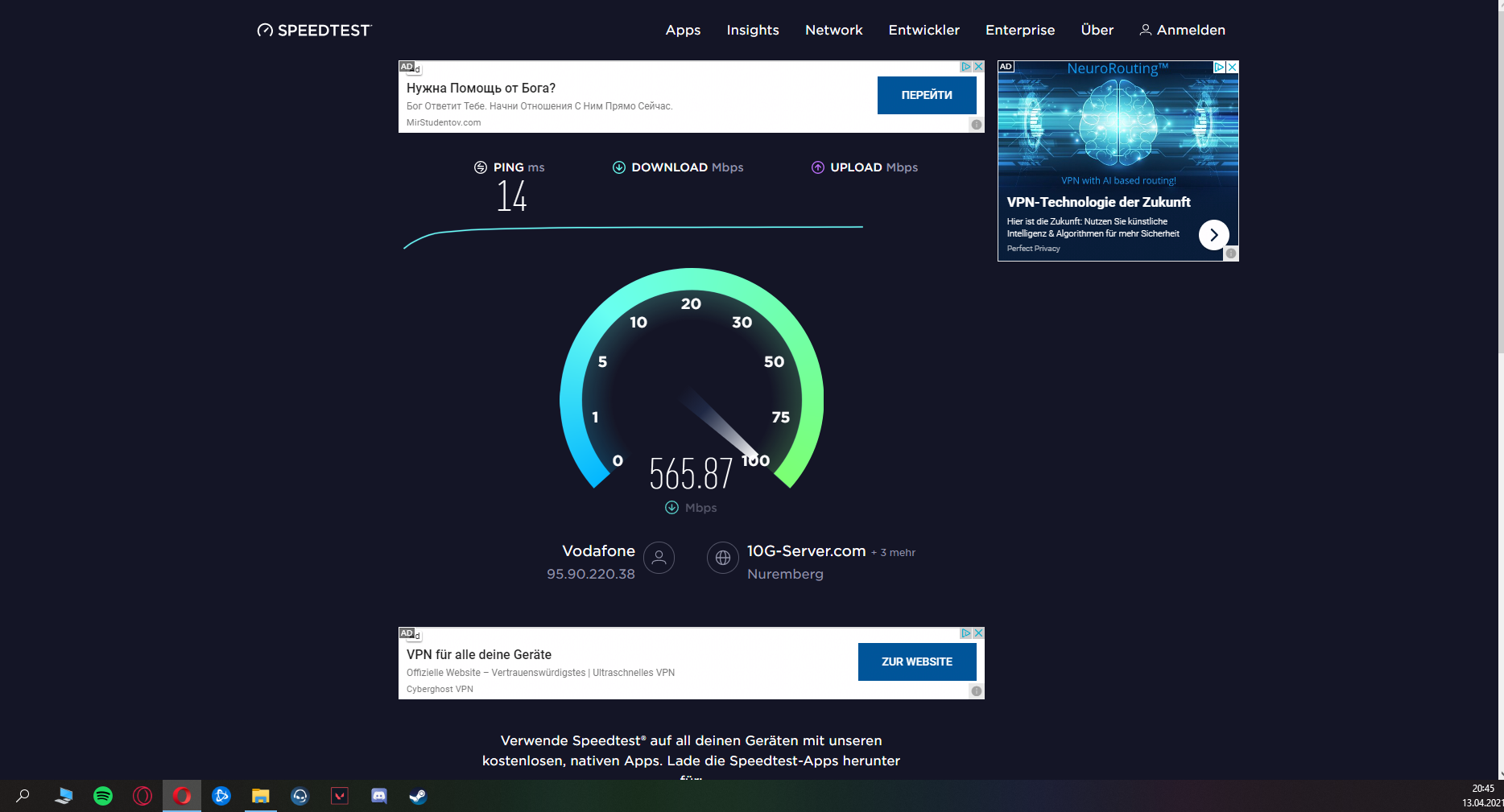Click the UPLOAD Mbps arrow icon

(x=817, y=167)
